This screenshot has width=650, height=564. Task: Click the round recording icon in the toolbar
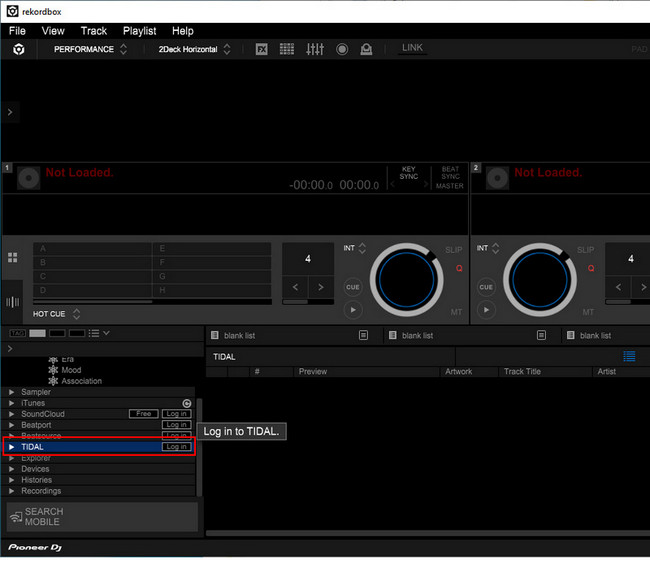click(342, 49)
